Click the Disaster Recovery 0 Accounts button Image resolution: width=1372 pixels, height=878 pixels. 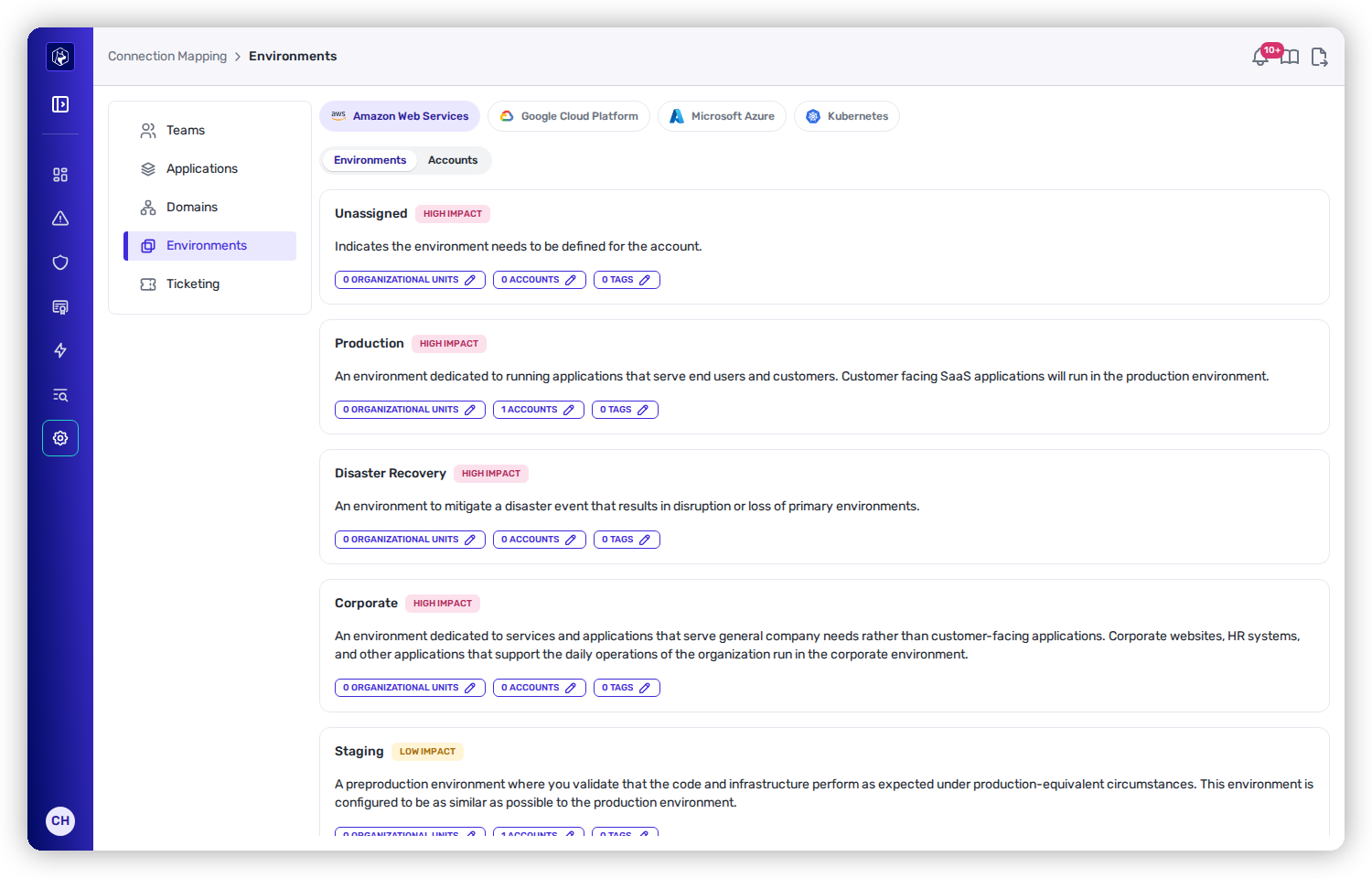coord(540,540)
